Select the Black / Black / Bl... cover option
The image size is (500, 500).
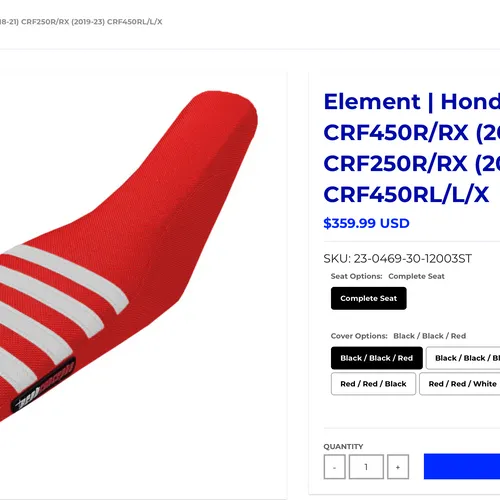click(x=463, y=358)
